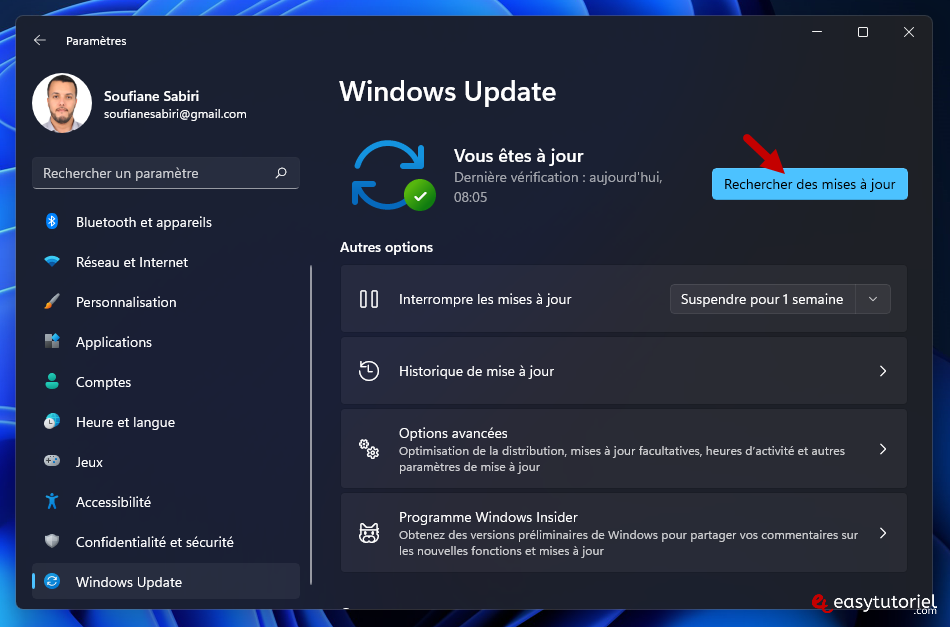Click the Personnalisation paintbrush icon

click(52, 302)
